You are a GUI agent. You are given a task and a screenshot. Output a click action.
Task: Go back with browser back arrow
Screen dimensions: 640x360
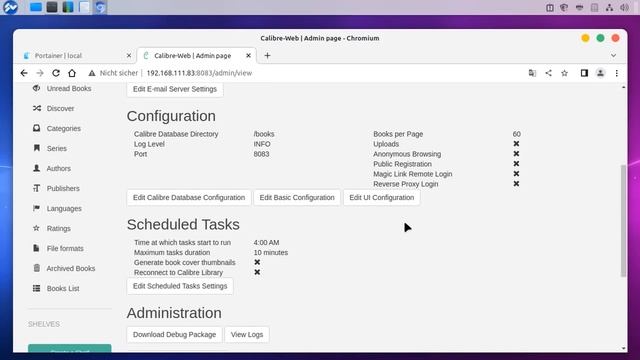[24, 73]
